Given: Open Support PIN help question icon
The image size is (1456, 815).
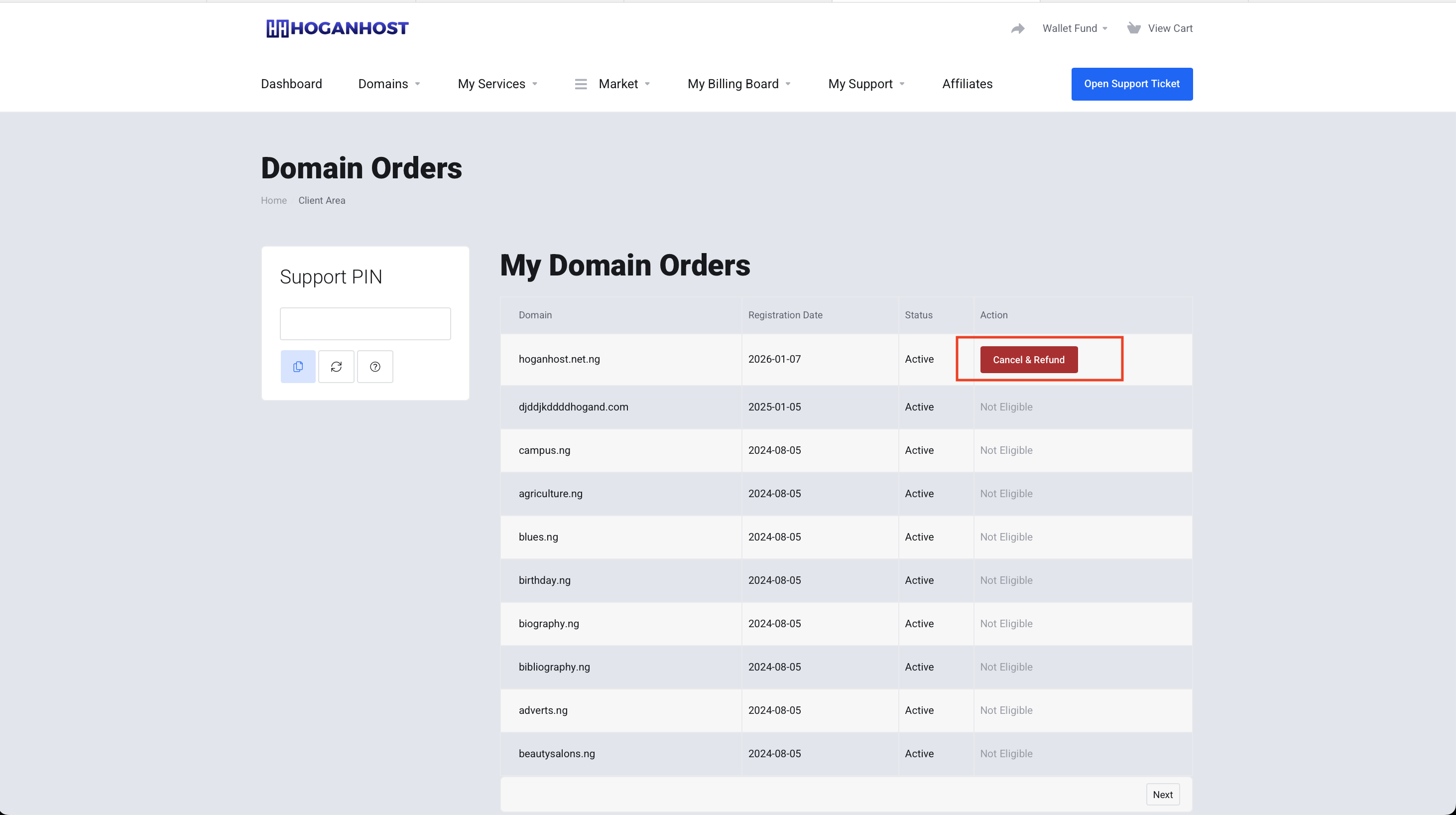Looking at the screenshot, I should click(x=375, y=367).
